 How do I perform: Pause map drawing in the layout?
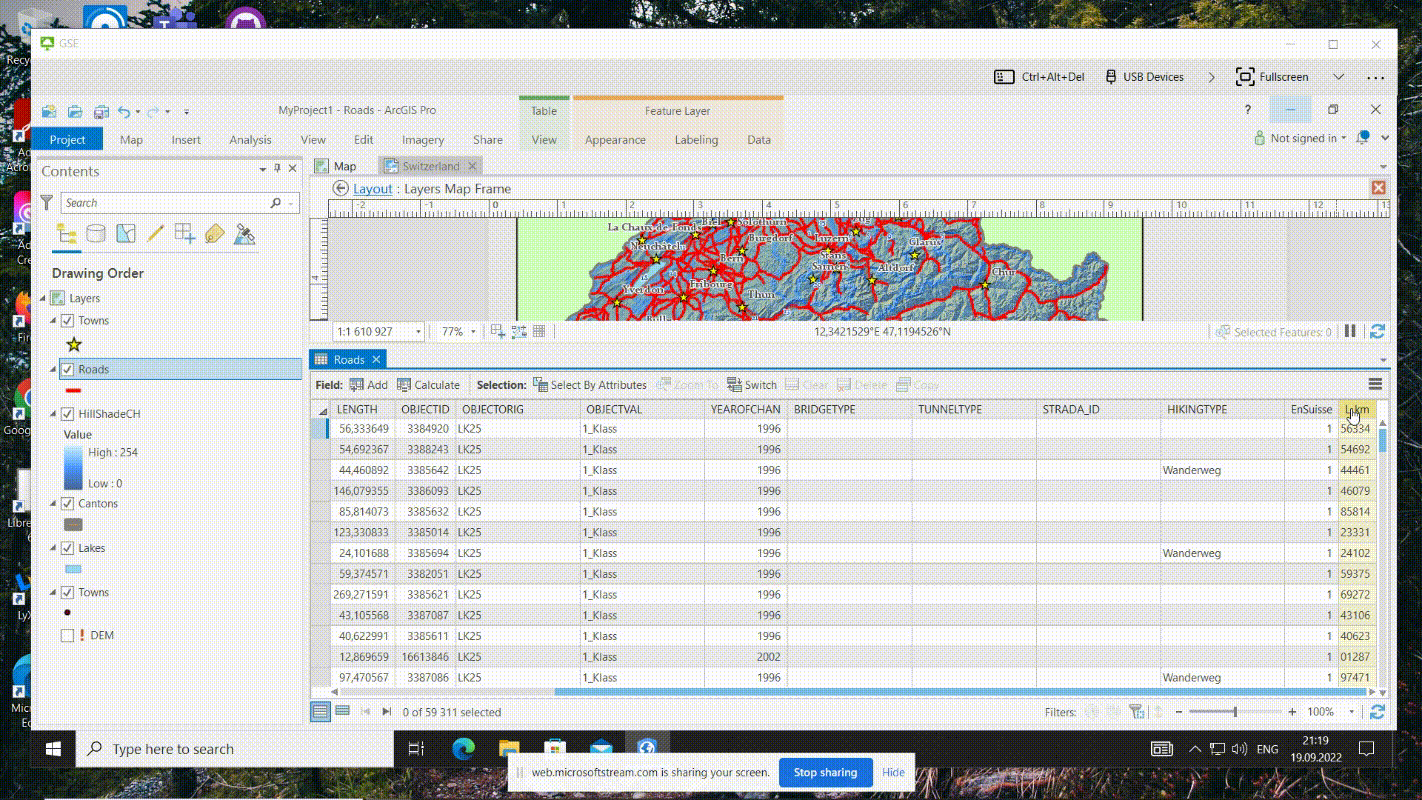(1350, 332)
